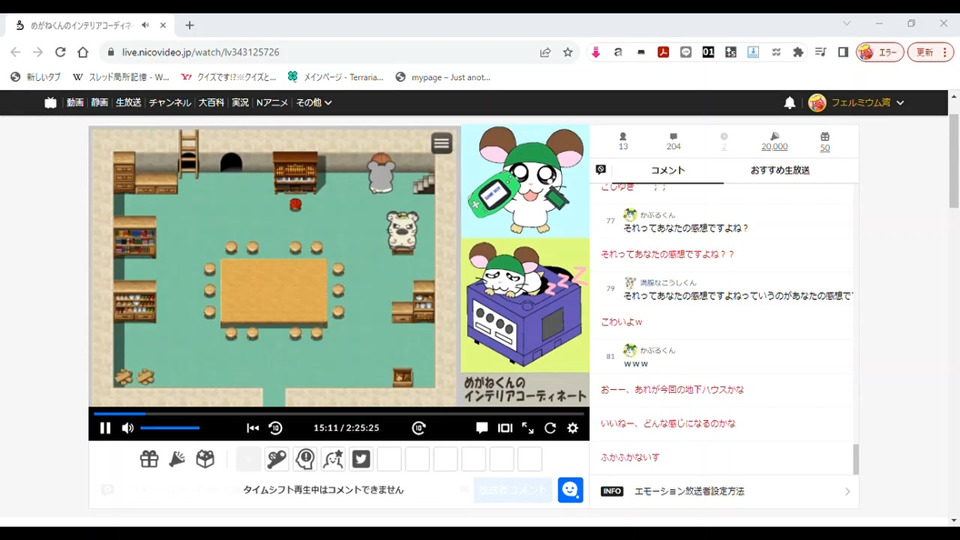Open the Nアニメ menu item
Image resolution: width=960 pixels, height=540 pixels.
tap(272, 103)
